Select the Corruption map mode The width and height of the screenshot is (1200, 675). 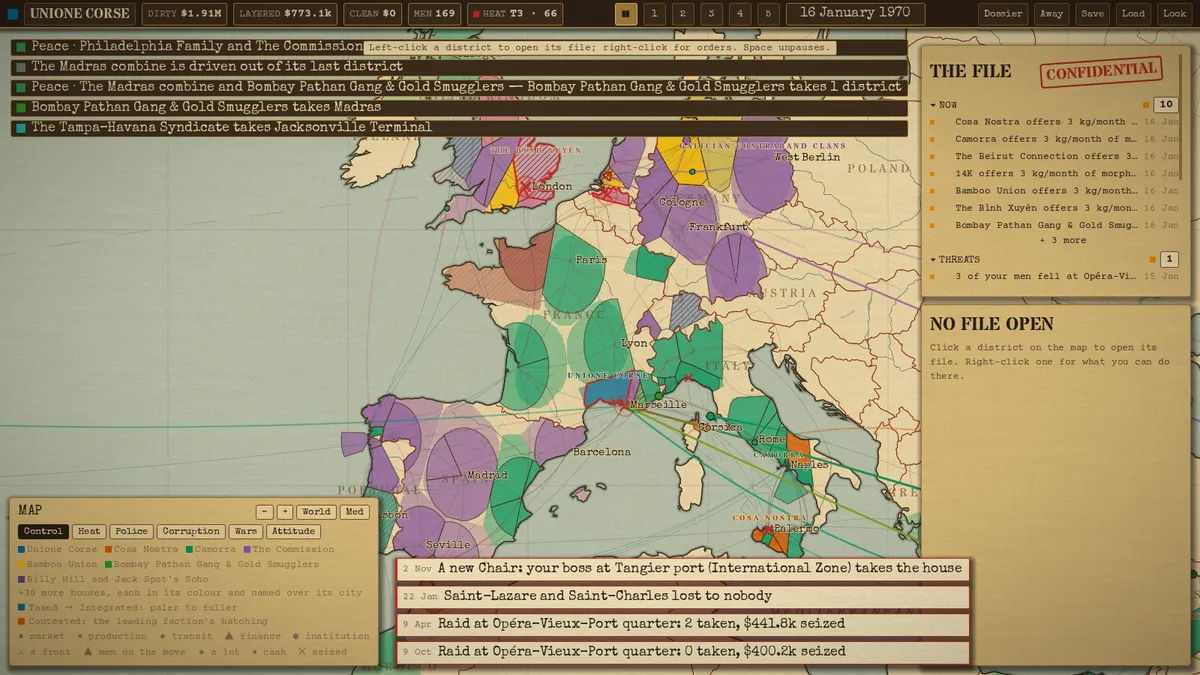pos(191,532)
